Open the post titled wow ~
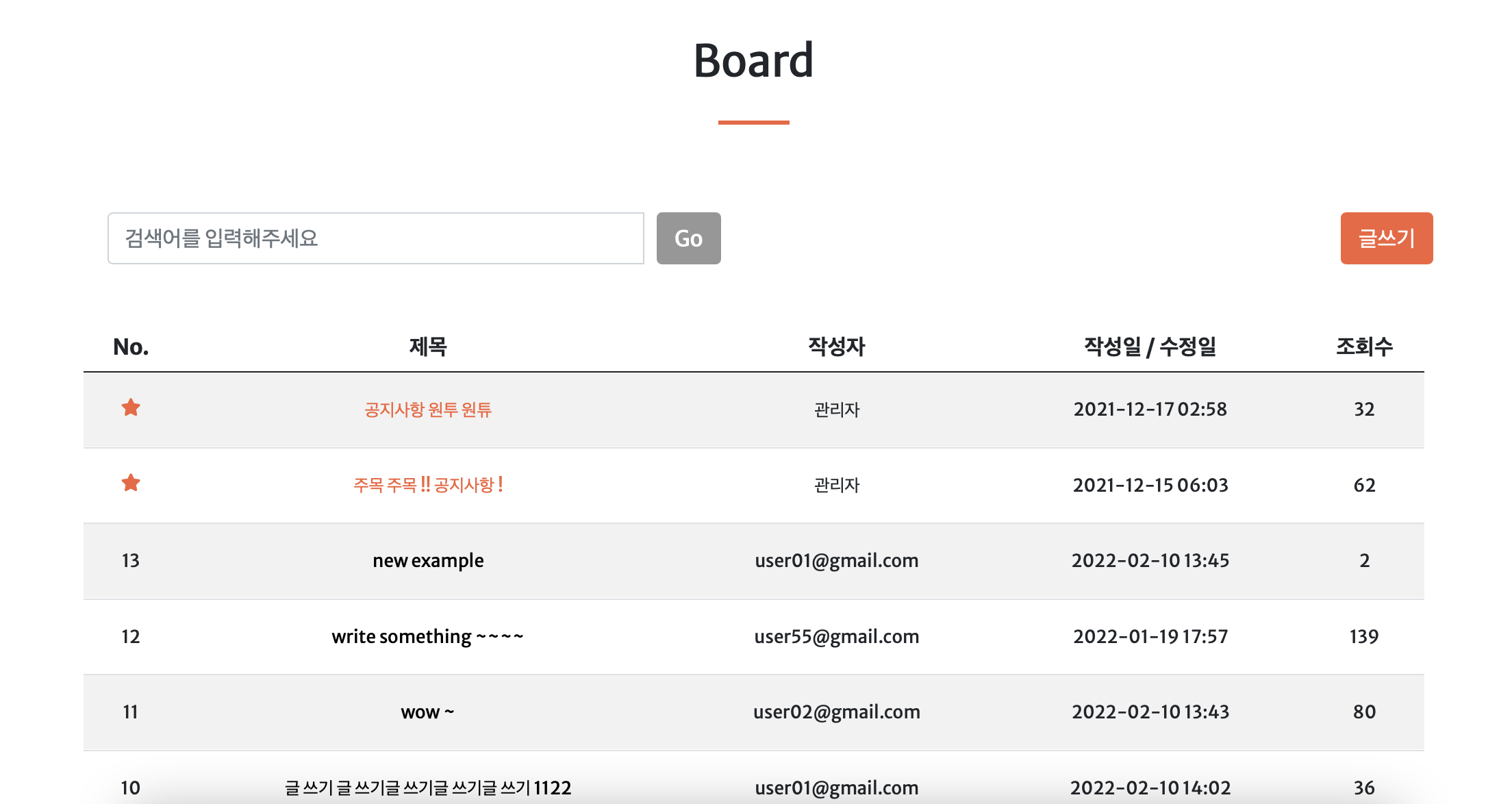The height and width of the screenshot is (804, 1512). 427,712
